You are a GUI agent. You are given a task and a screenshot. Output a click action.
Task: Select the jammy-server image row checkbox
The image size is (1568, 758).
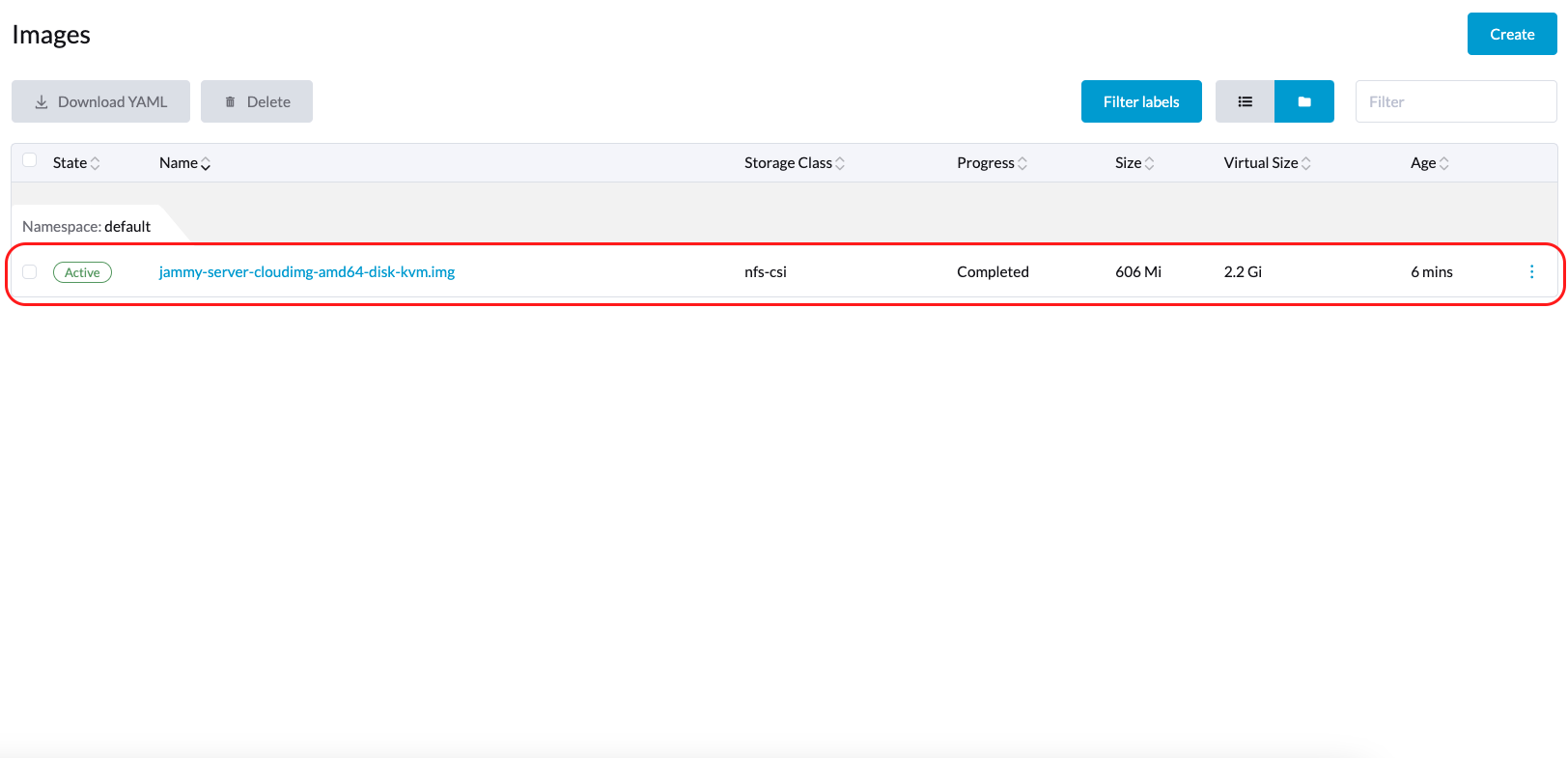[30, 272]
